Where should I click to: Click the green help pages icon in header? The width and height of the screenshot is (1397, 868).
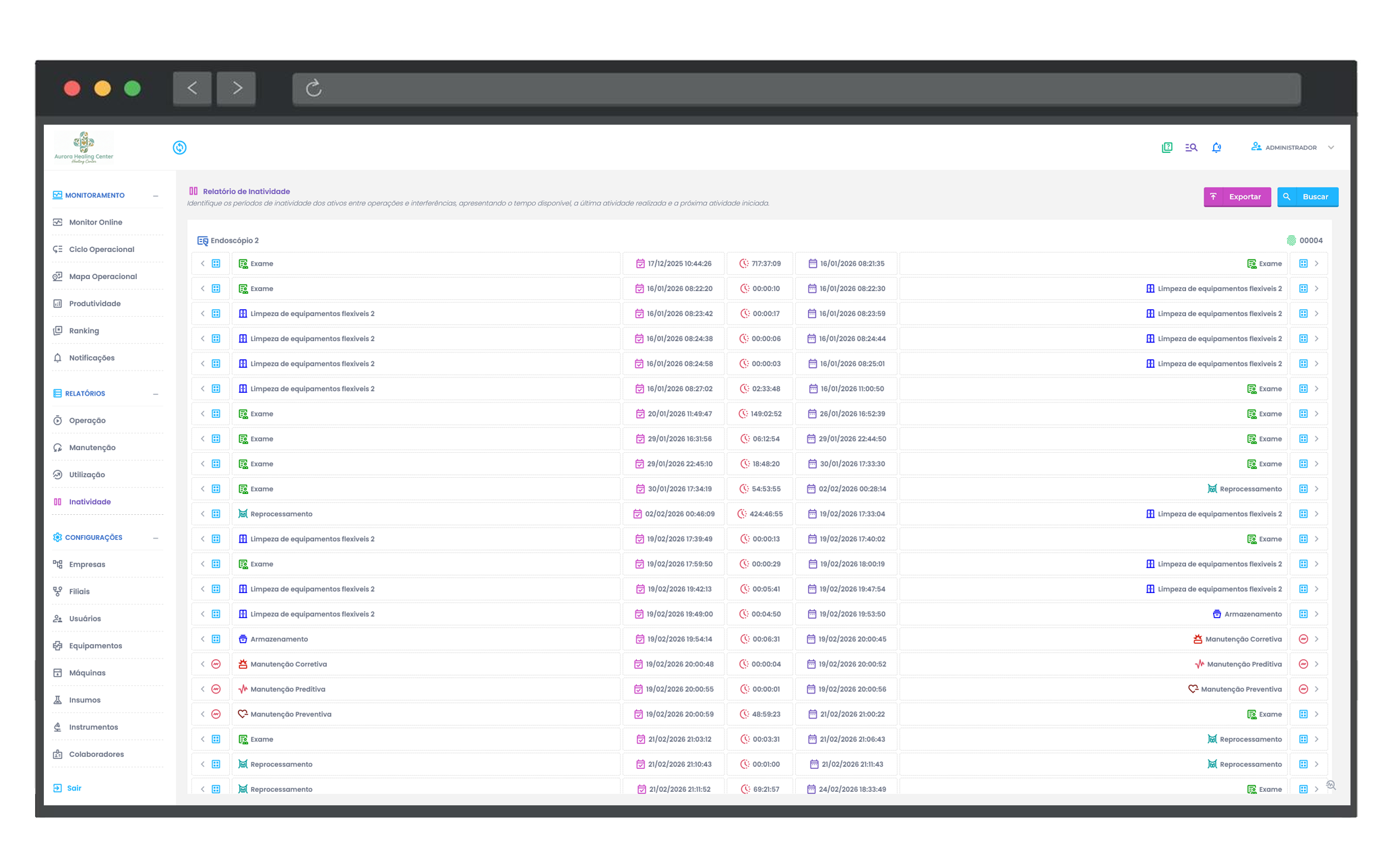coord(1167,147)
